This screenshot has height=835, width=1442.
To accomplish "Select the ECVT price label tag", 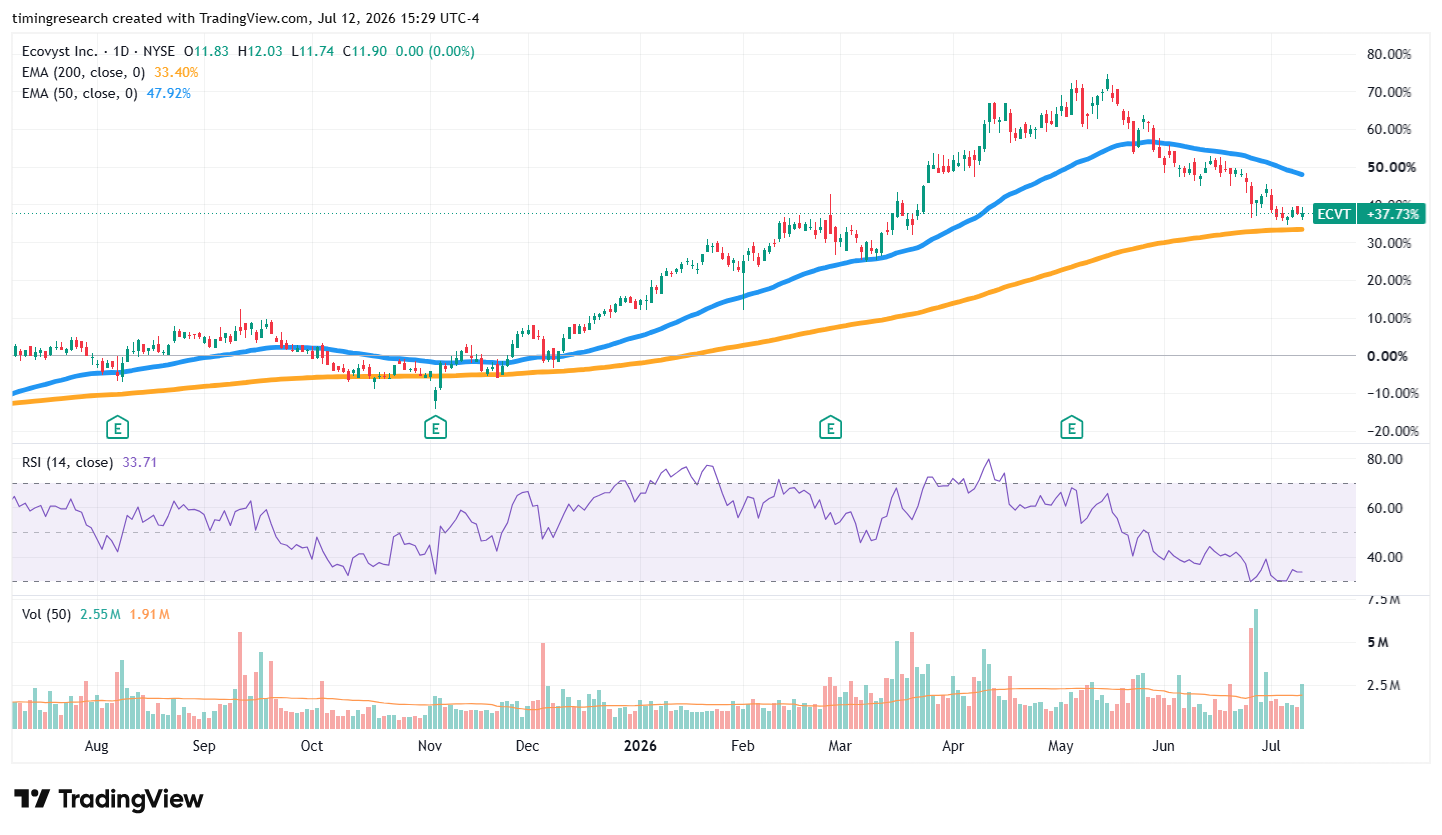I will 1334,213.
